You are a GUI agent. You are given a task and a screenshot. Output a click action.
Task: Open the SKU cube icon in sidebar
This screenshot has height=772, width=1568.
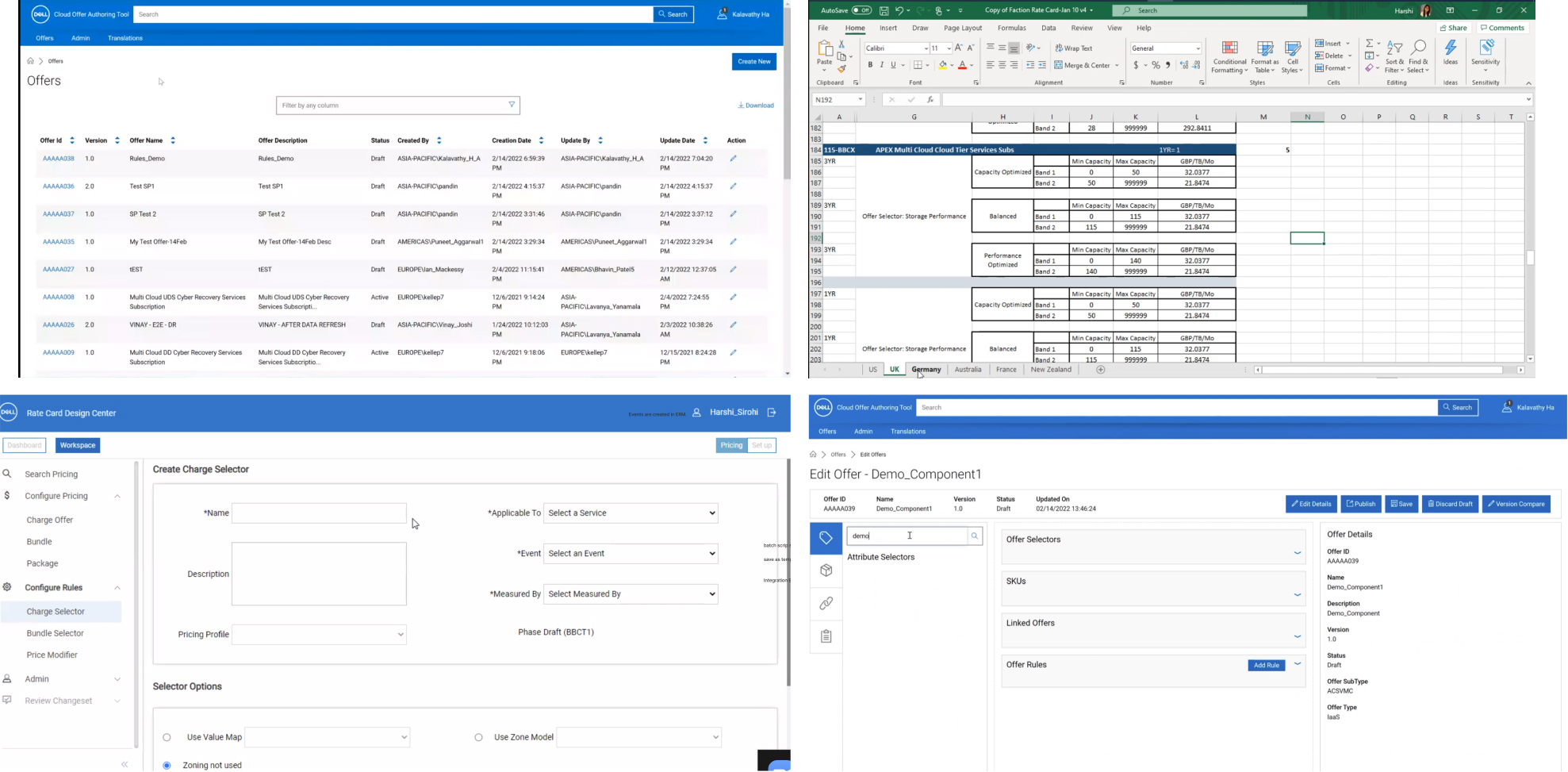826,570
